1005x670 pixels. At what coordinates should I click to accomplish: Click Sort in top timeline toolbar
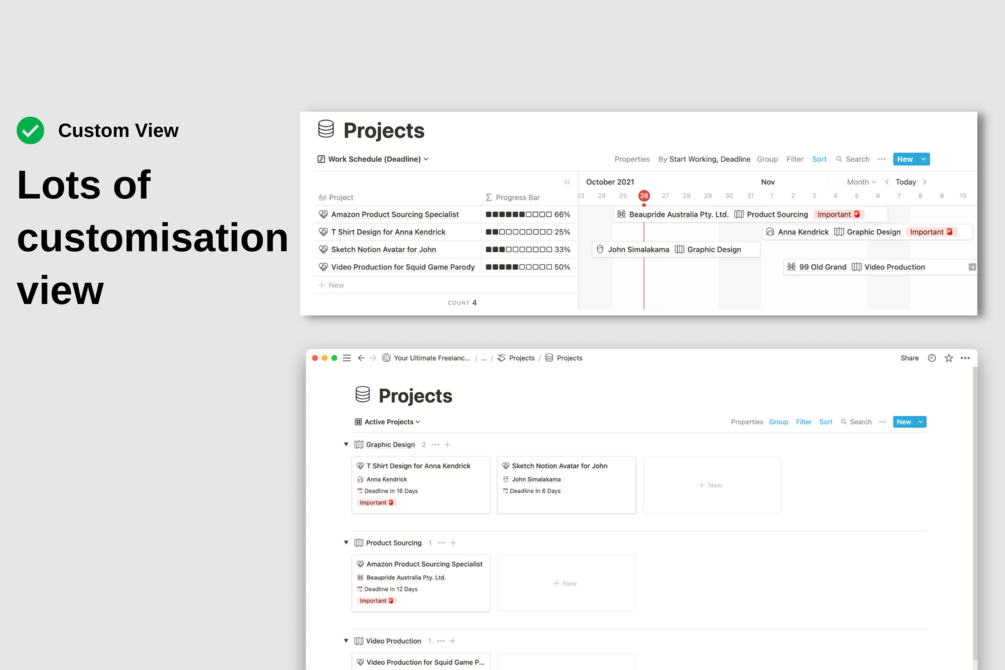tap(819, 159)
